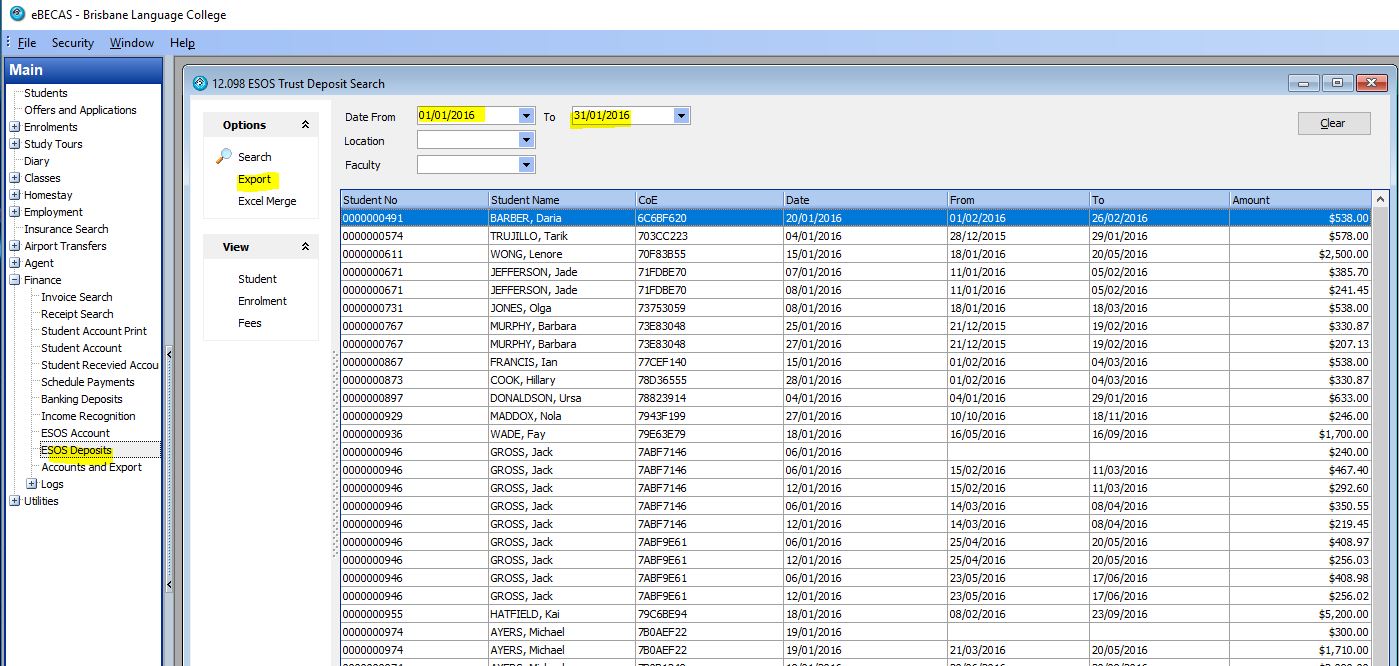Open the Security menu
Viewport: 1399px width, 666px height.
[x=72, y=43]
